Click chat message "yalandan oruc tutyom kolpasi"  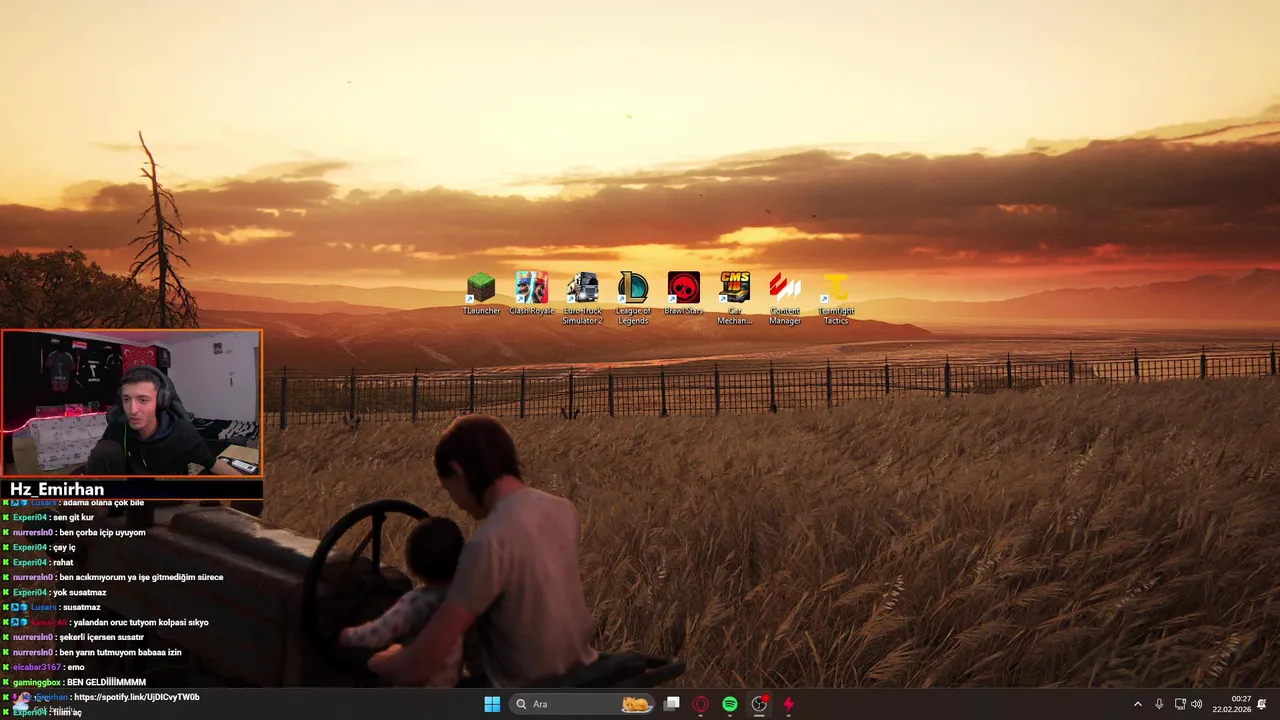[141, 622]
